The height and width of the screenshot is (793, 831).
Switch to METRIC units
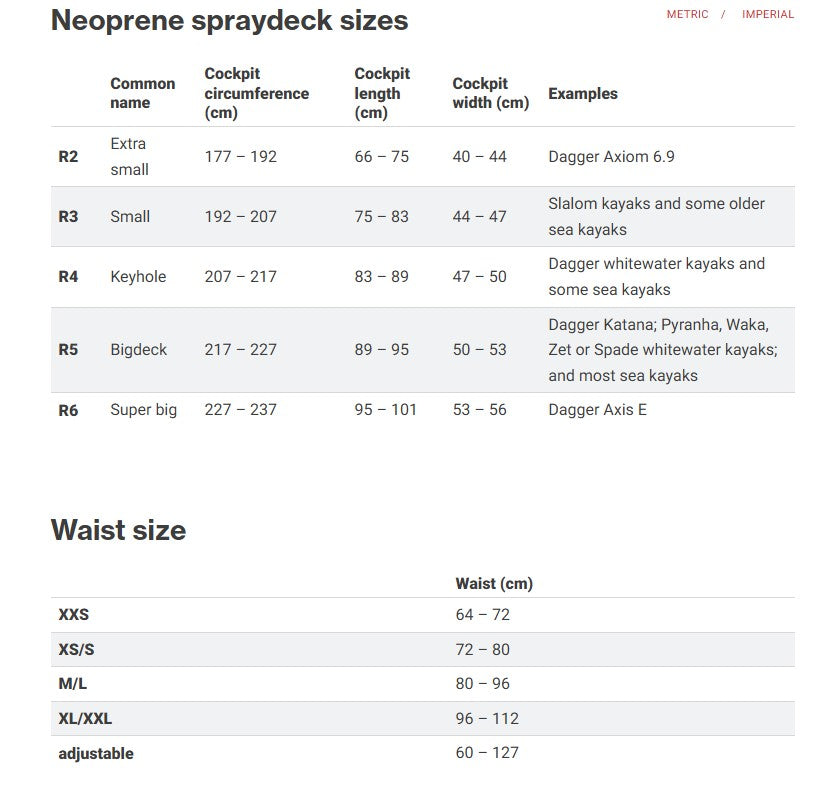687,15
